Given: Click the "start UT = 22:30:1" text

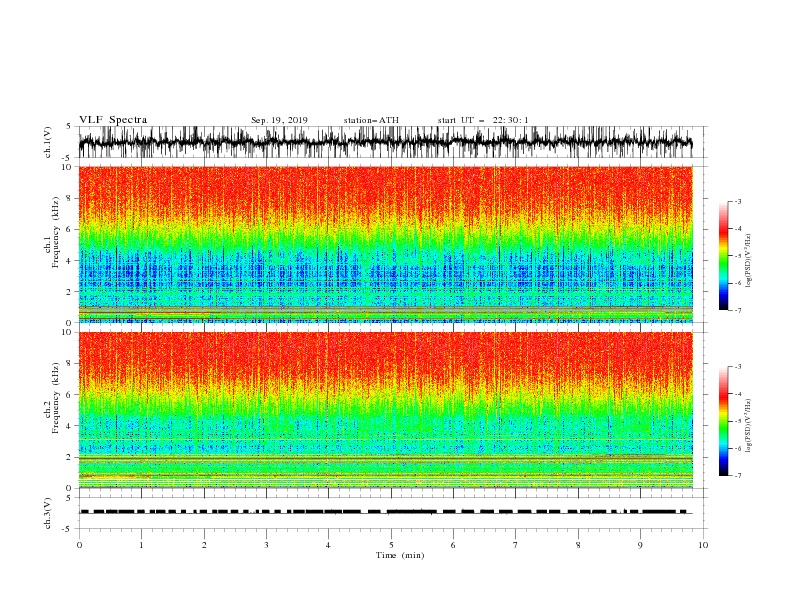Looking at the screenshot, I should pyautogui.click(x=483, y=120).
